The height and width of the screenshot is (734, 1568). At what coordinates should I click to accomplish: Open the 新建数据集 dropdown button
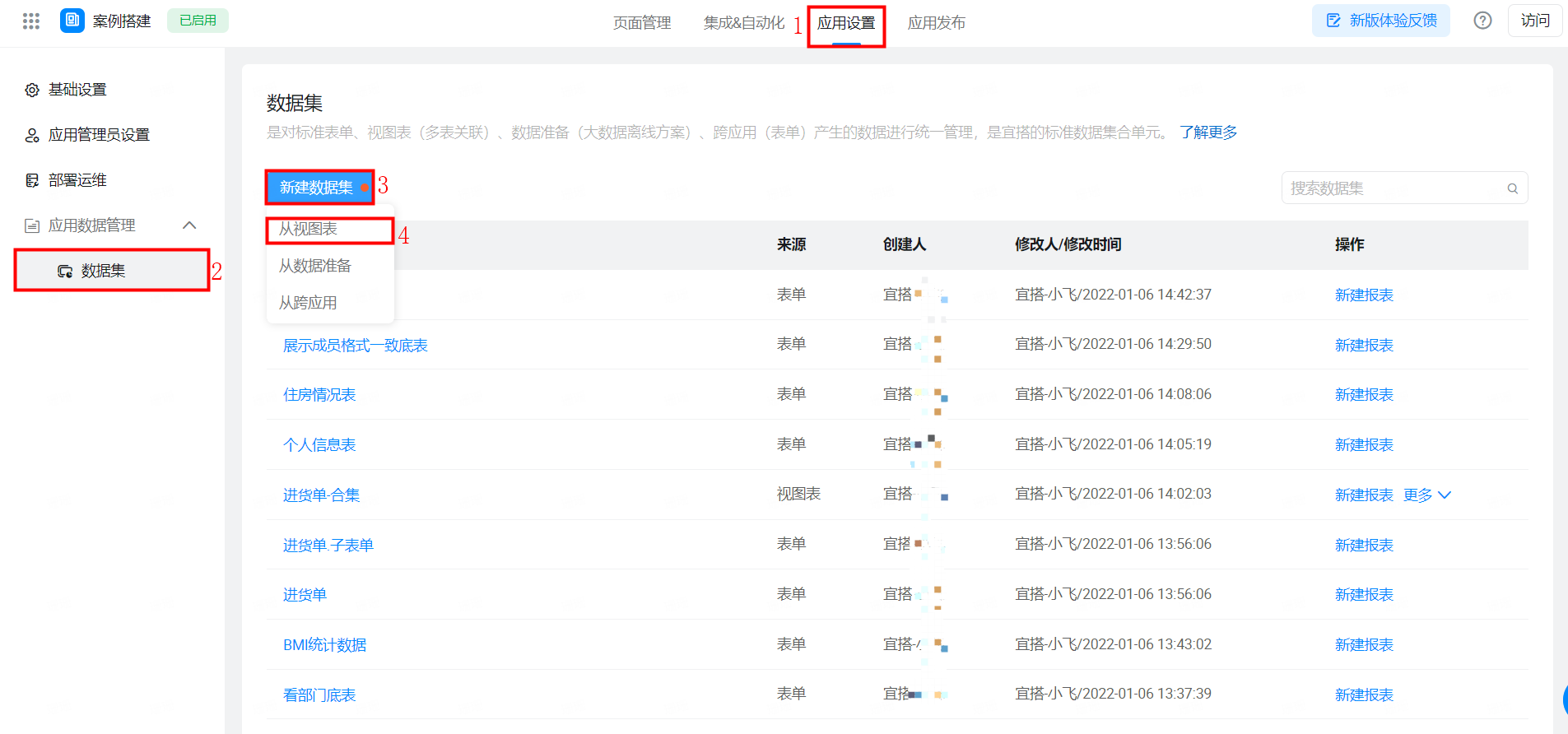(319, 188)
